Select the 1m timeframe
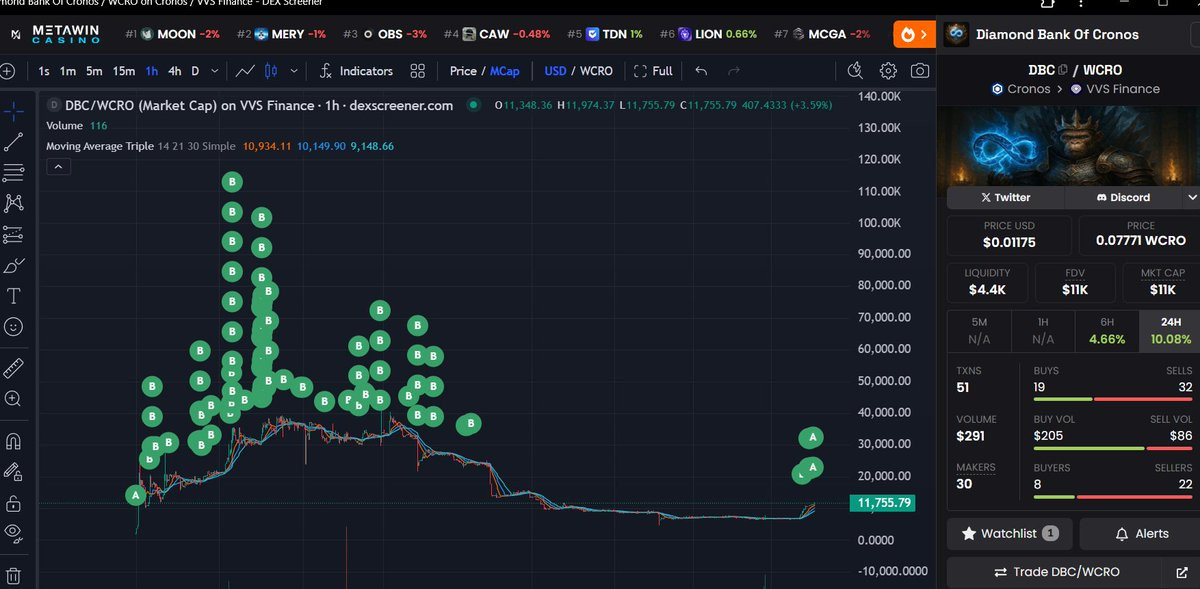The width and height of the screenshot is (1200, 589). point(68,71)
